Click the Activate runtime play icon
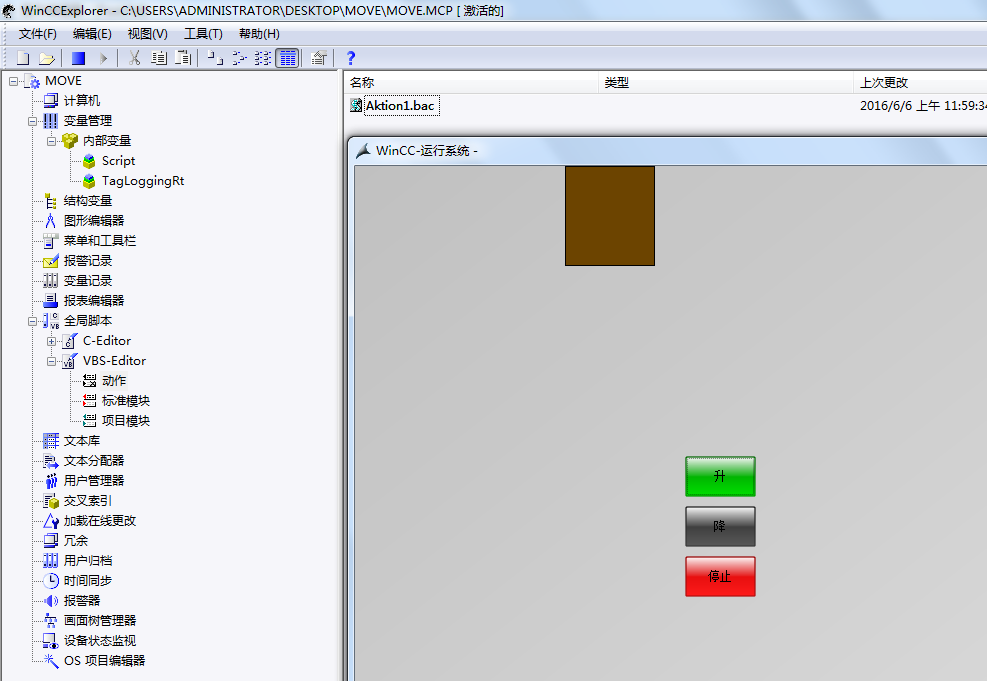Viewport: 987px width, 681px height. click(x=103, y=58)
